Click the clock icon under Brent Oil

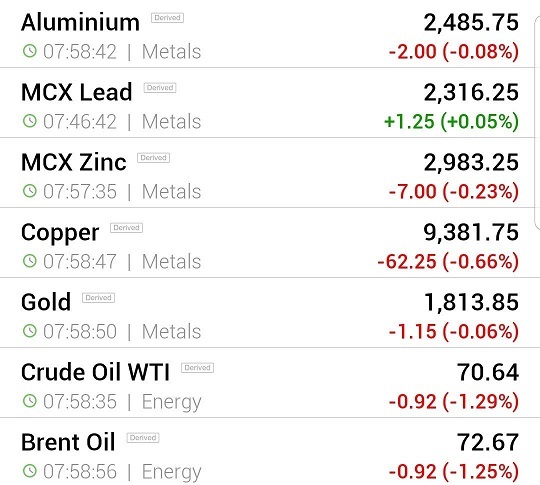click(x=30, y=471)
